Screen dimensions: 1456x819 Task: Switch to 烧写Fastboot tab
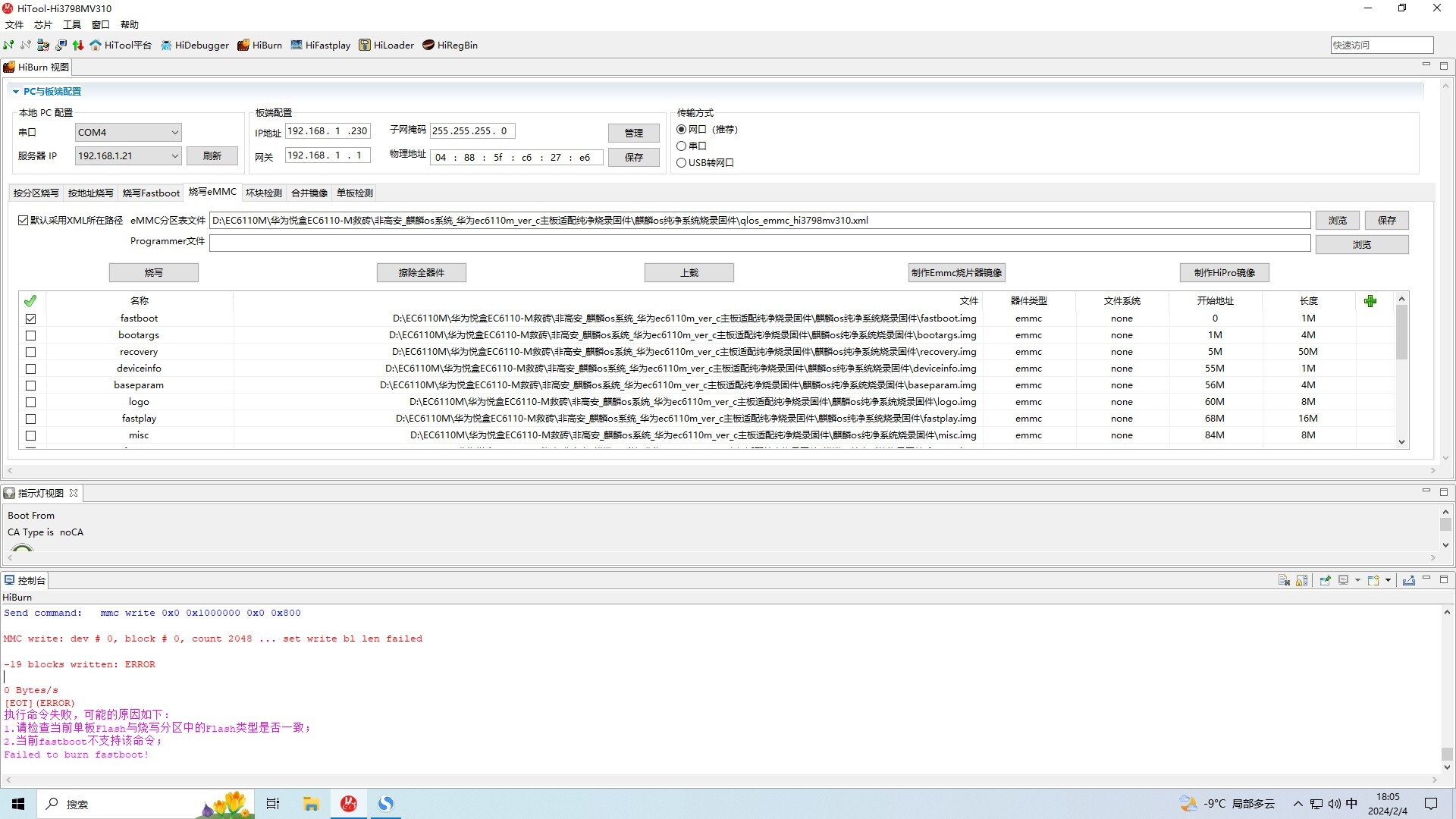point(151,193)
